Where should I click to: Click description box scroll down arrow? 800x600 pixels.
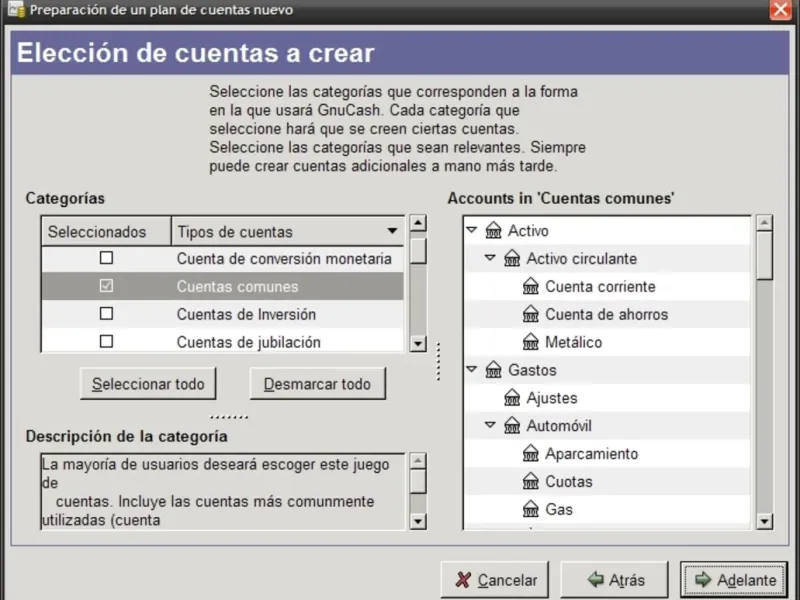418,521
